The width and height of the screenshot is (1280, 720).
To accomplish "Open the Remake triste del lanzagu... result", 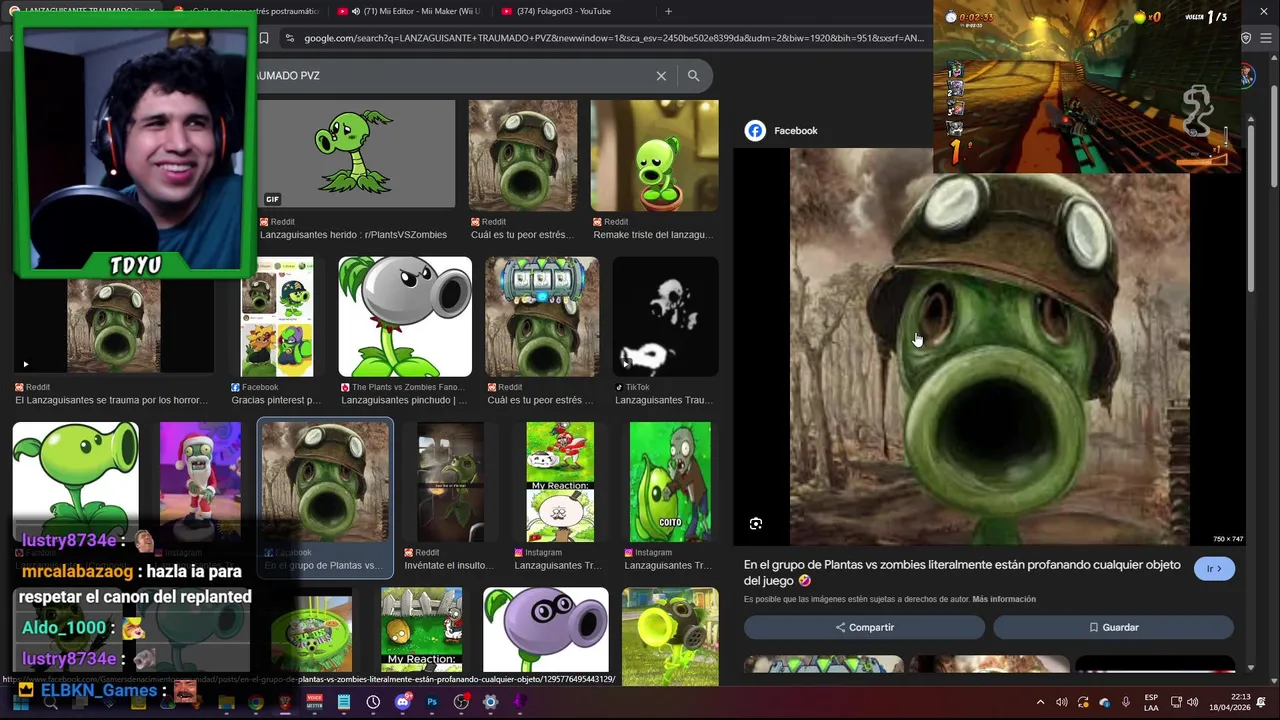I will click(654, 154).
